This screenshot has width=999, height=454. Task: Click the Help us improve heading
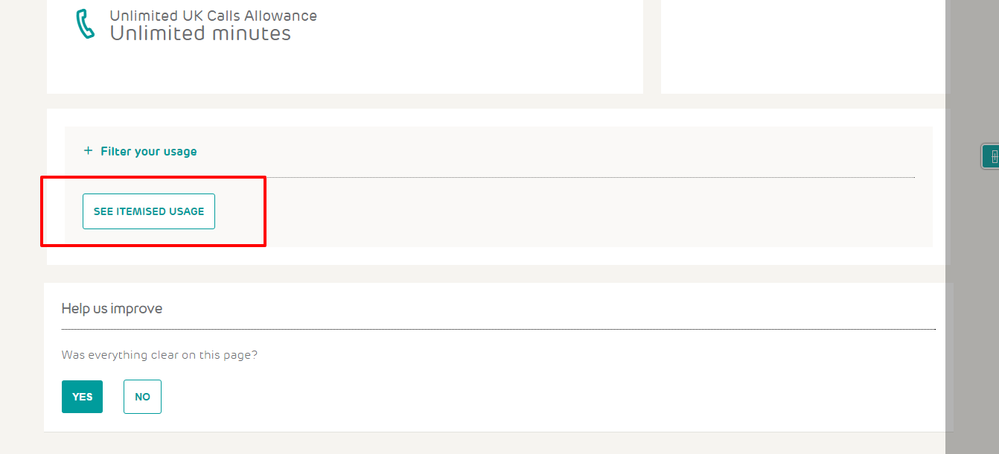click(x=112, y=309)
